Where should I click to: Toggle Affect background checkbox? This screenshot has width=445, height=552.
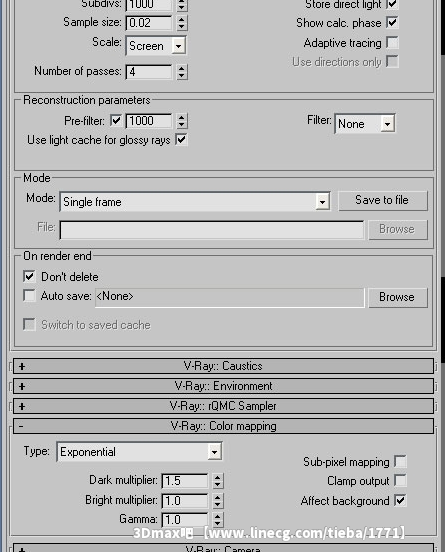[400, 500]
